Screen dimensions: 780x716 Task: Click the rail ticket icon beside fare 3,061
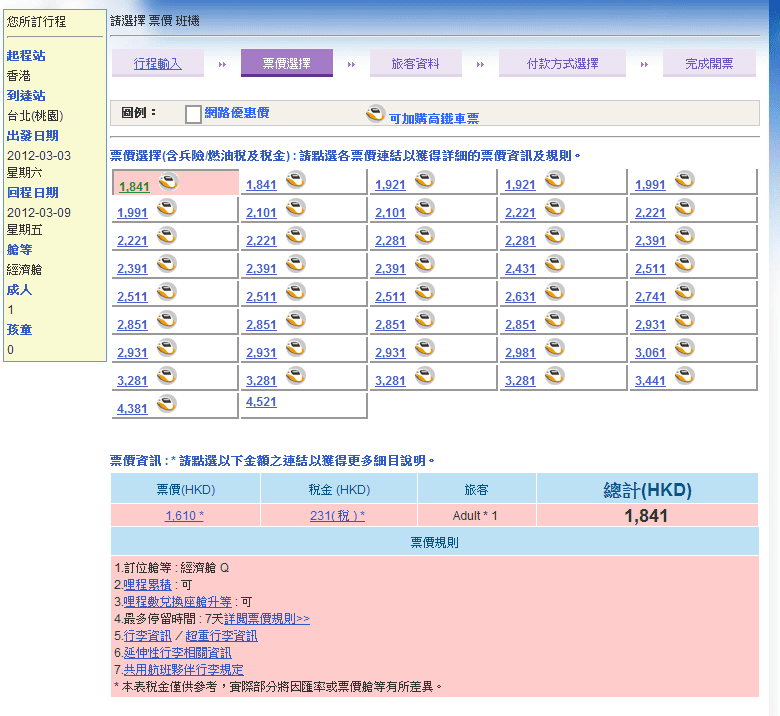(x=684, y=348)
